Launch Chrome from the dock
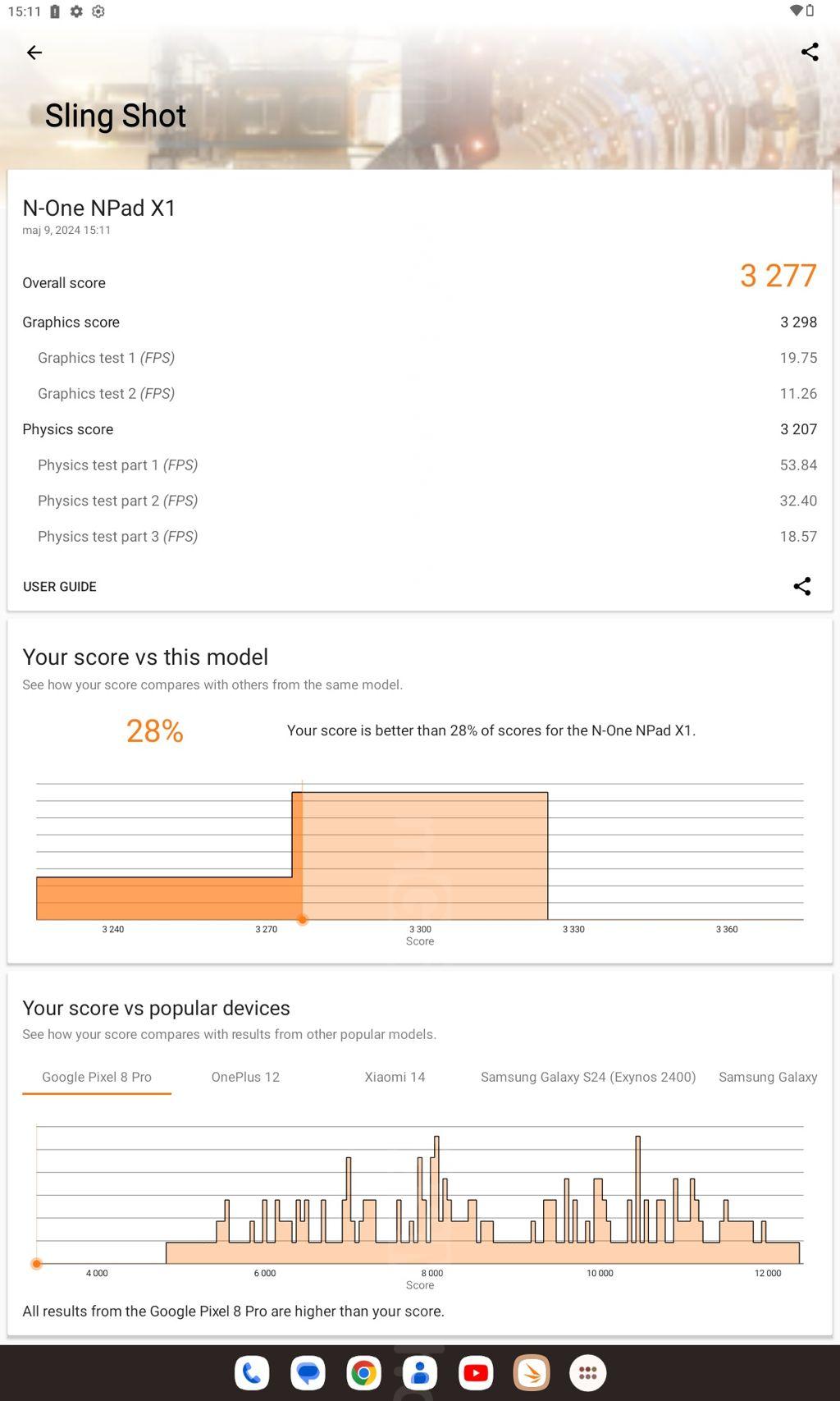This screenshot has height=1401, width=840. click(363, 1373)
